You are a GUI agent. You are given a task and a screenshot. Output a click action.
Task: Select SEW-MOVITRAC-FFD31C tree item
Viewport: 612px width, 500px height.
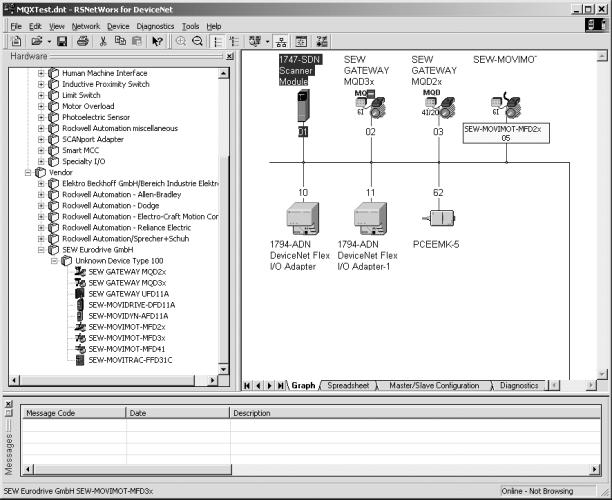pos(130,360)
